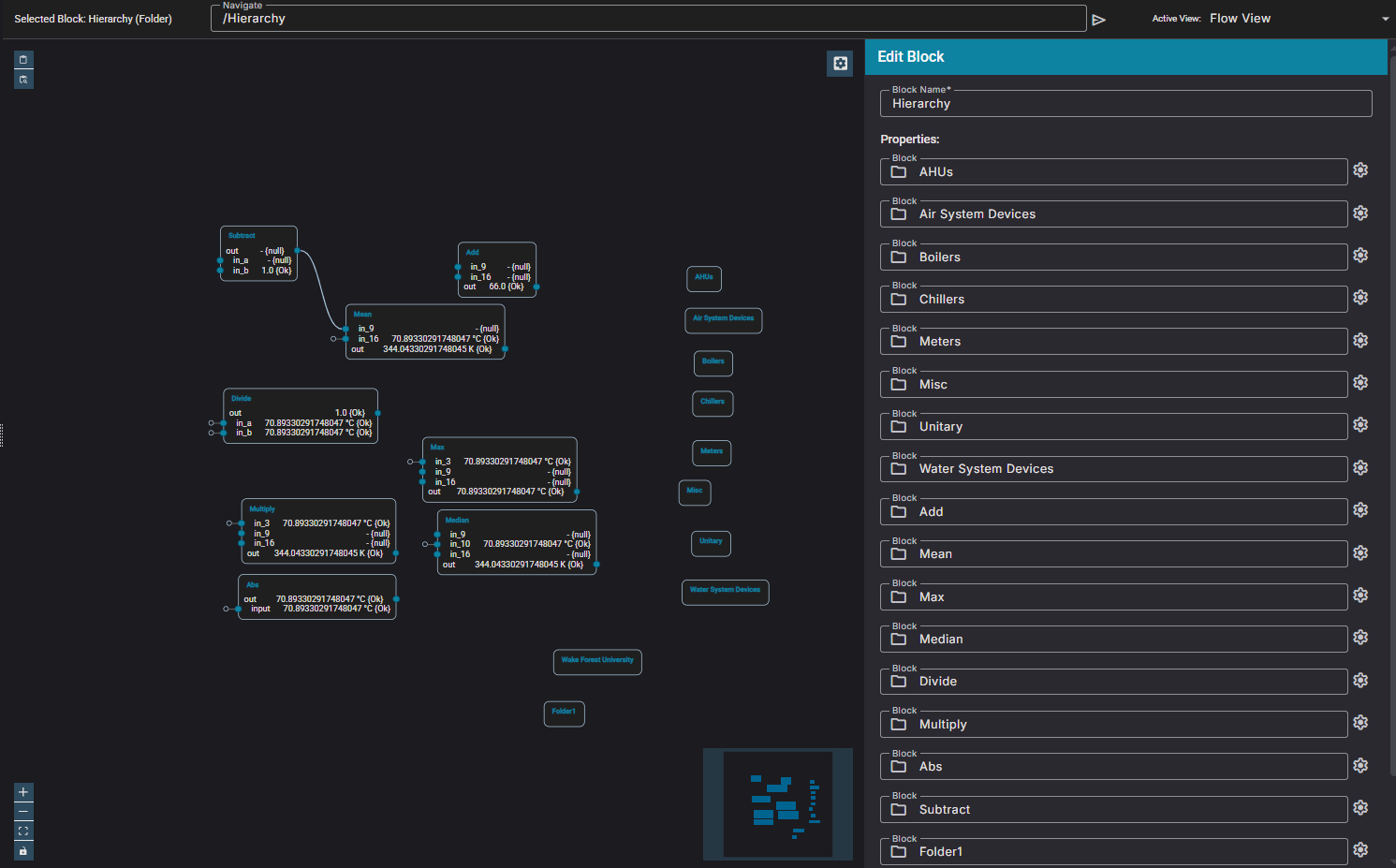Open settings gear for Misc property
The image size is (1396, 868).
click(1360, 383)
